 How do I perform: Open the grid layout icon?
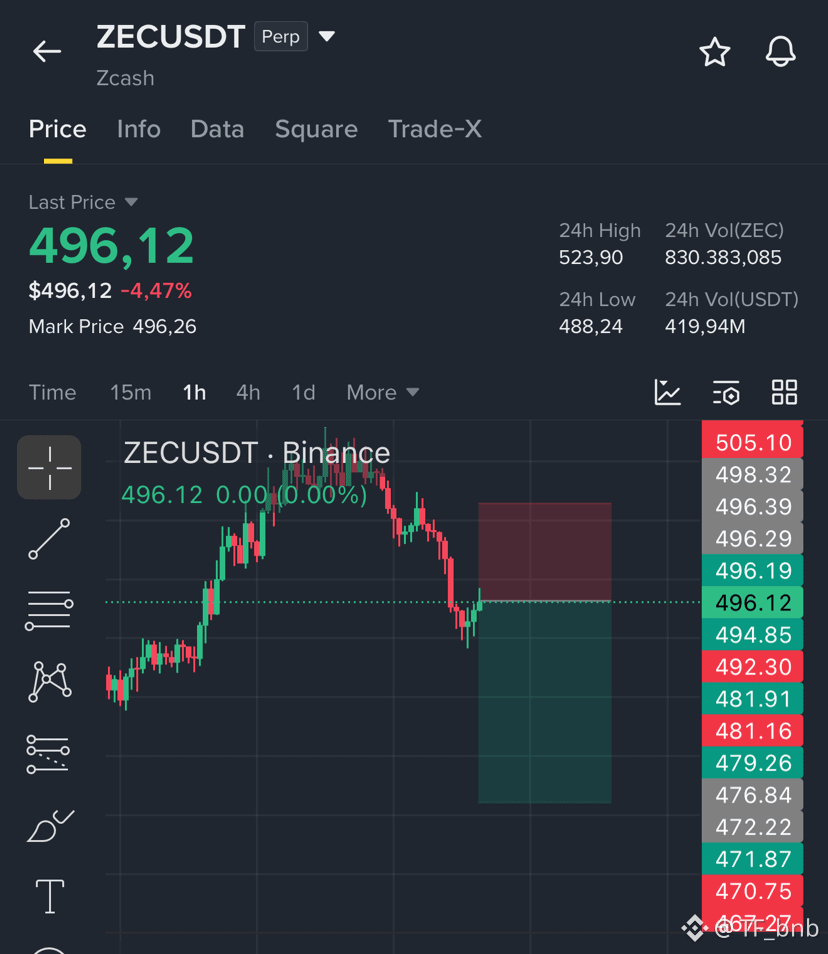(x=784, y=392)
